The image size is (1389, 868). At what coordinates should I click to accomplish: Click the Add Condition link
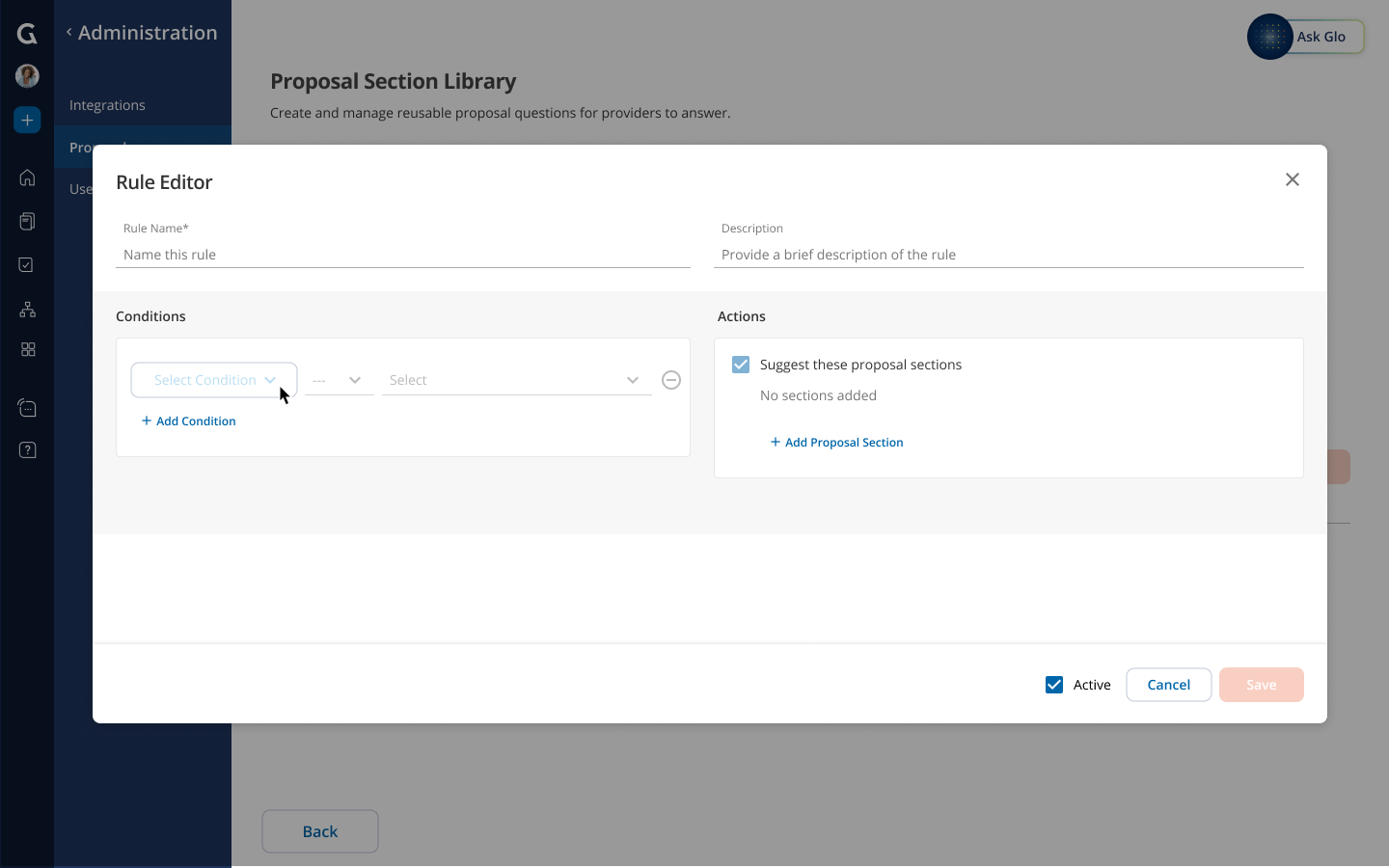[189, 421]
